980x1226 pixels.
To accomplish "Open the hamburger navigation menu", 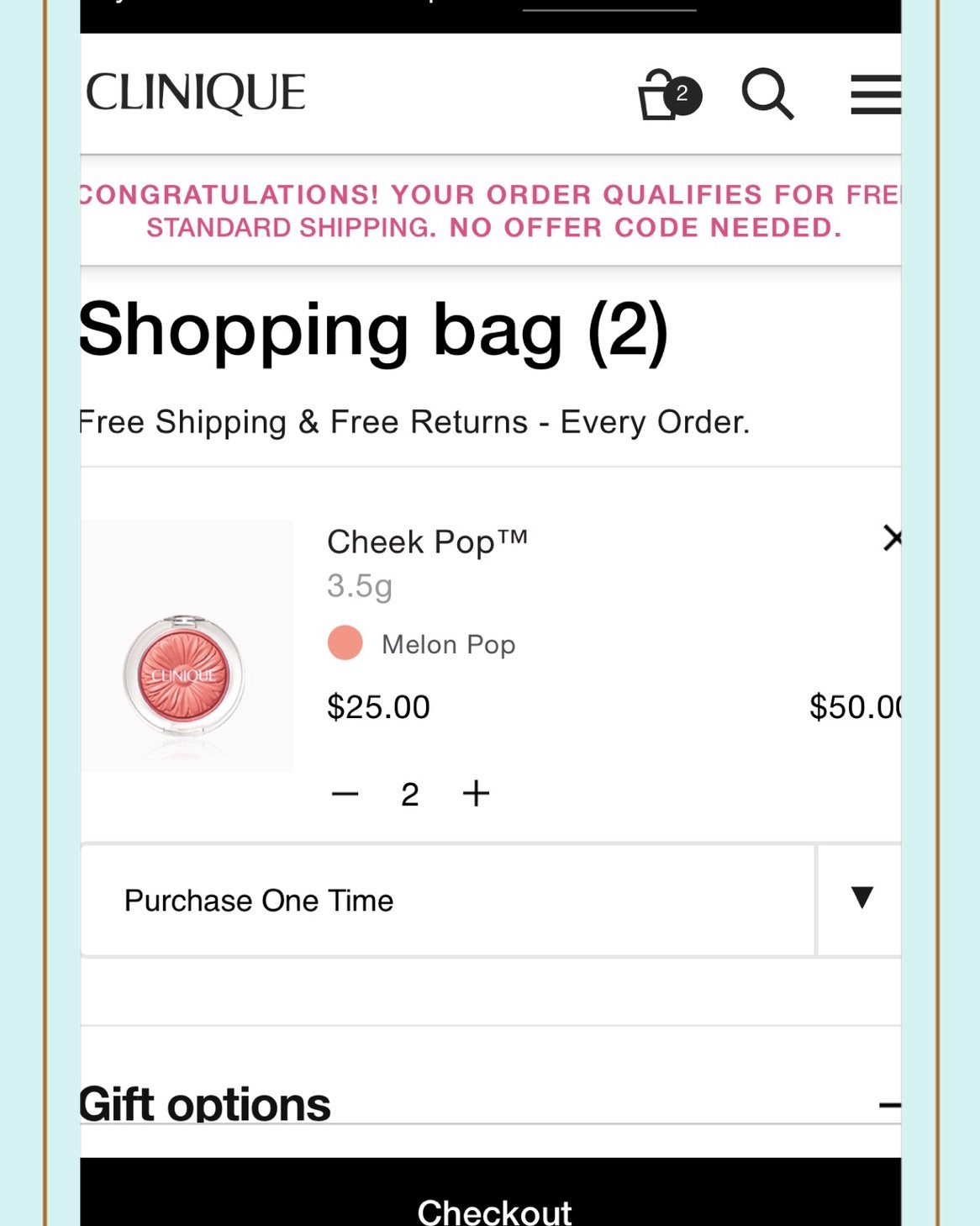I will click(876, 94).
